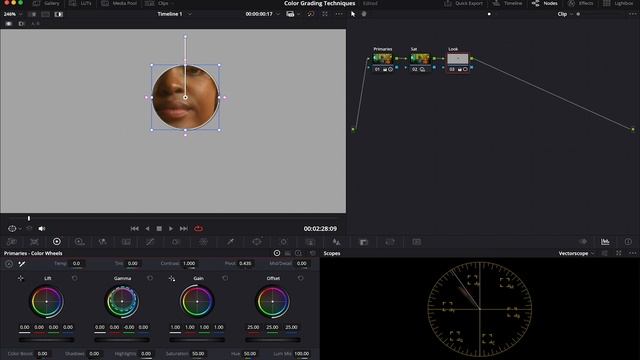Stop playback
This screenshot has height=360, width=640.
(159, 229)
